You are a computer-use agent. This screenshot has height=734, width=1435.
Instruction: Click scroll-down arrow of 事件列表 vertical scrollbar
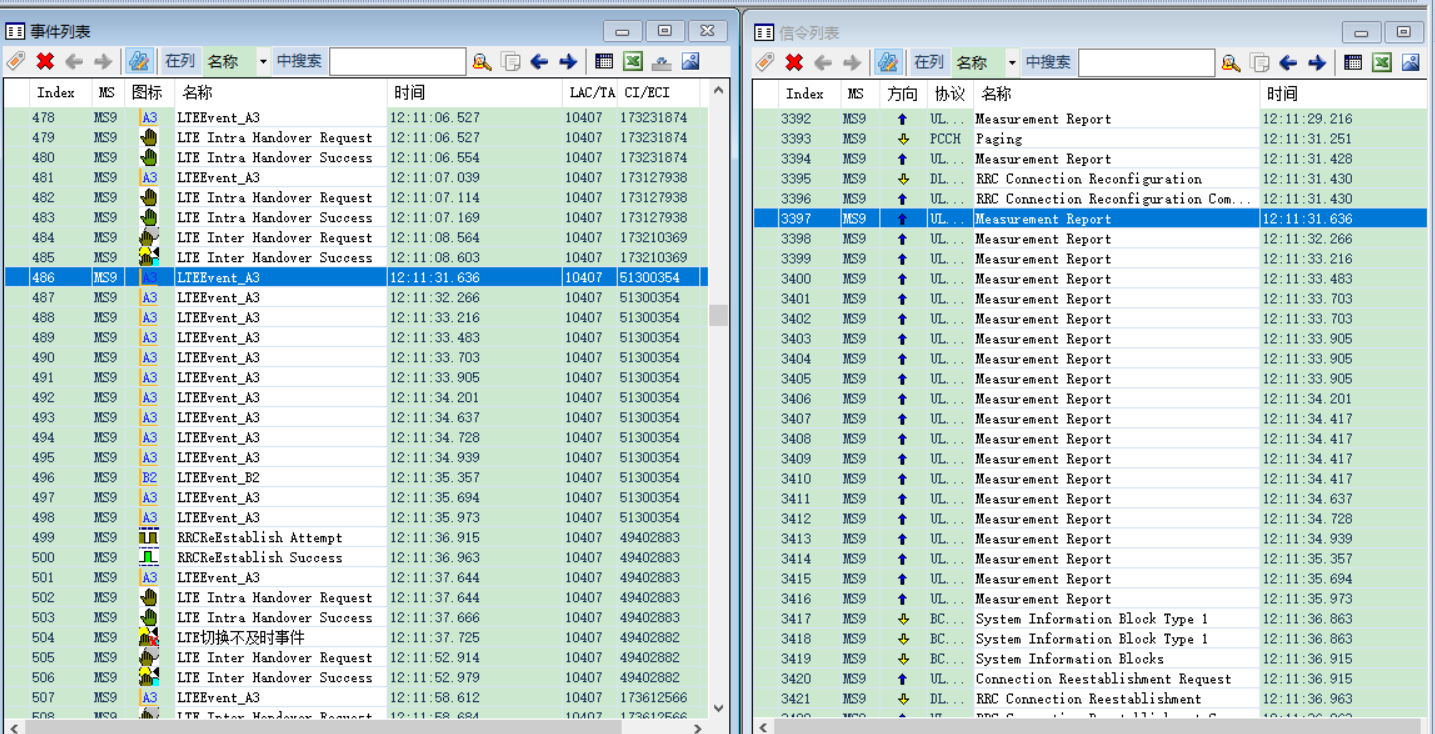(718, 708)
